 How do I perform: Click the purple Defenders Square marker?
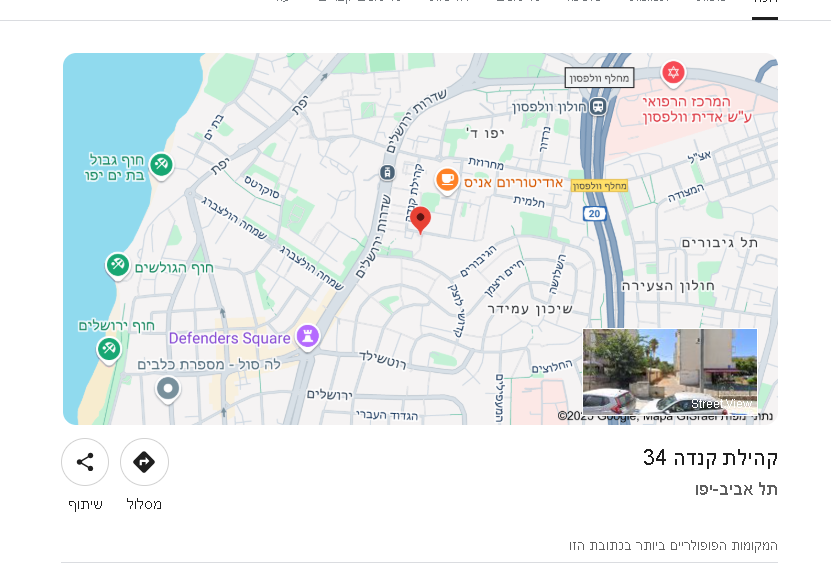pyautogui.click(x=308, y=338)
